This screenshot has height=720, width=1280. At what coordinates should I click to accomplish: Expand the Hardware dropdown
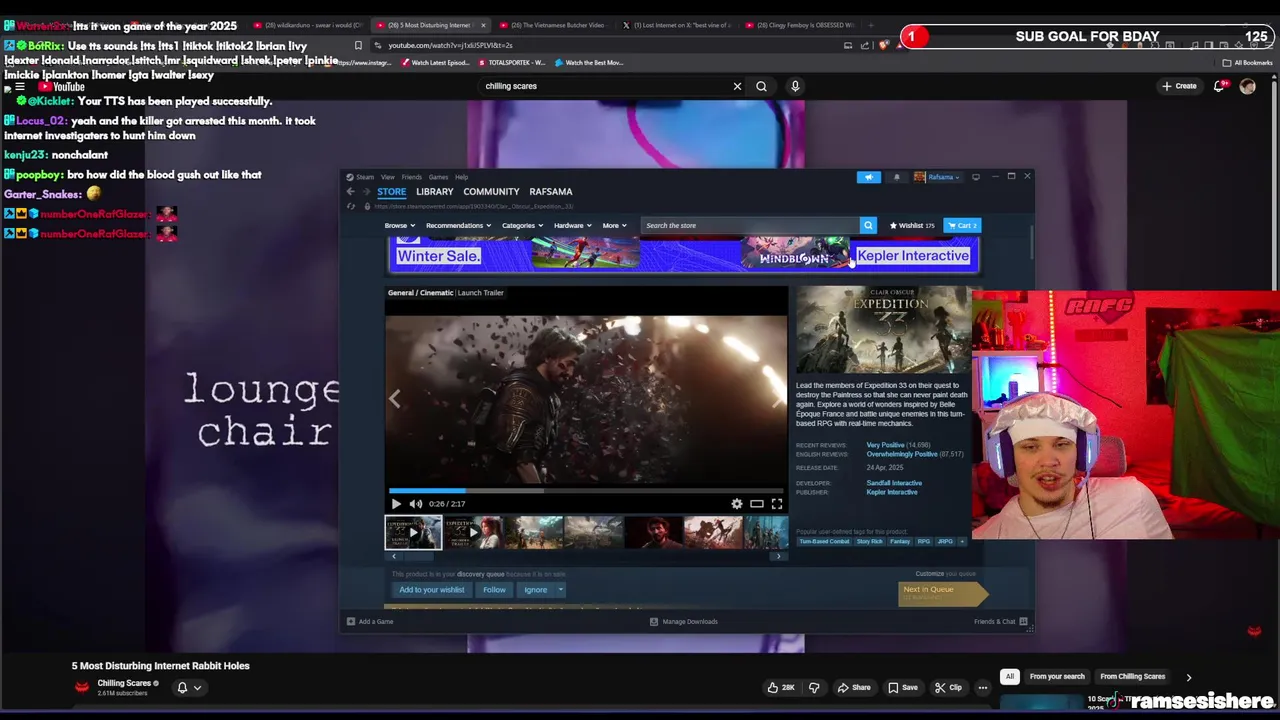(x=573, y=225)
